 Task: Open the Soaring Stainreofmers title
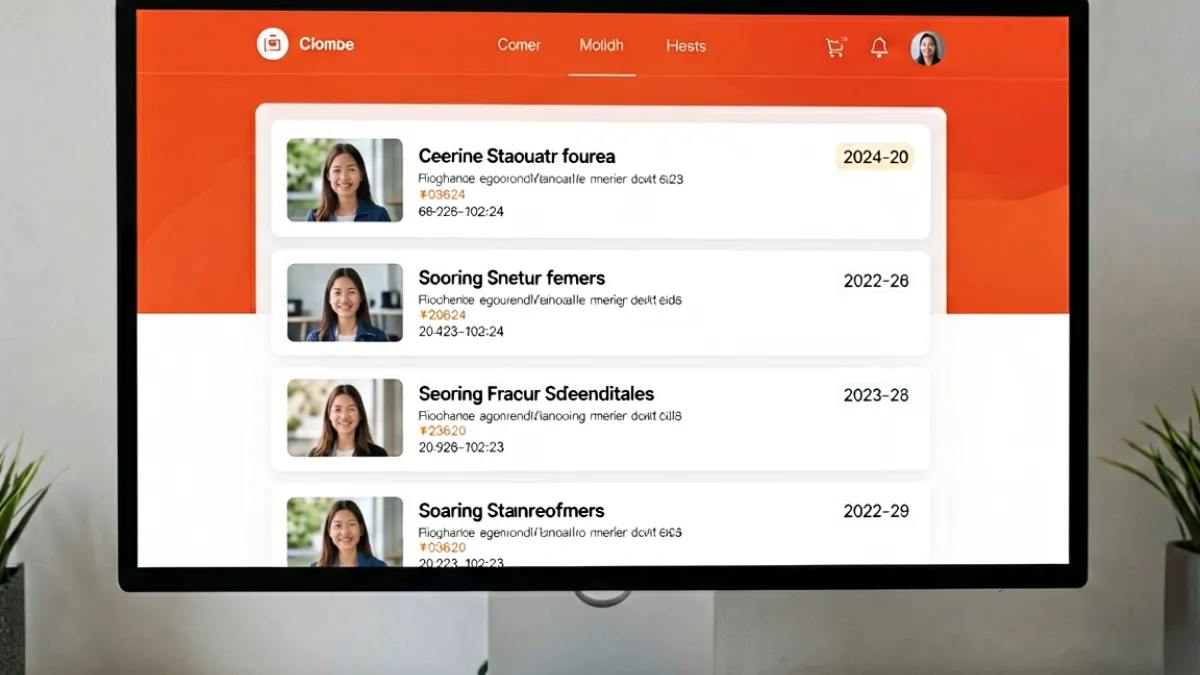tap(511, 511)
